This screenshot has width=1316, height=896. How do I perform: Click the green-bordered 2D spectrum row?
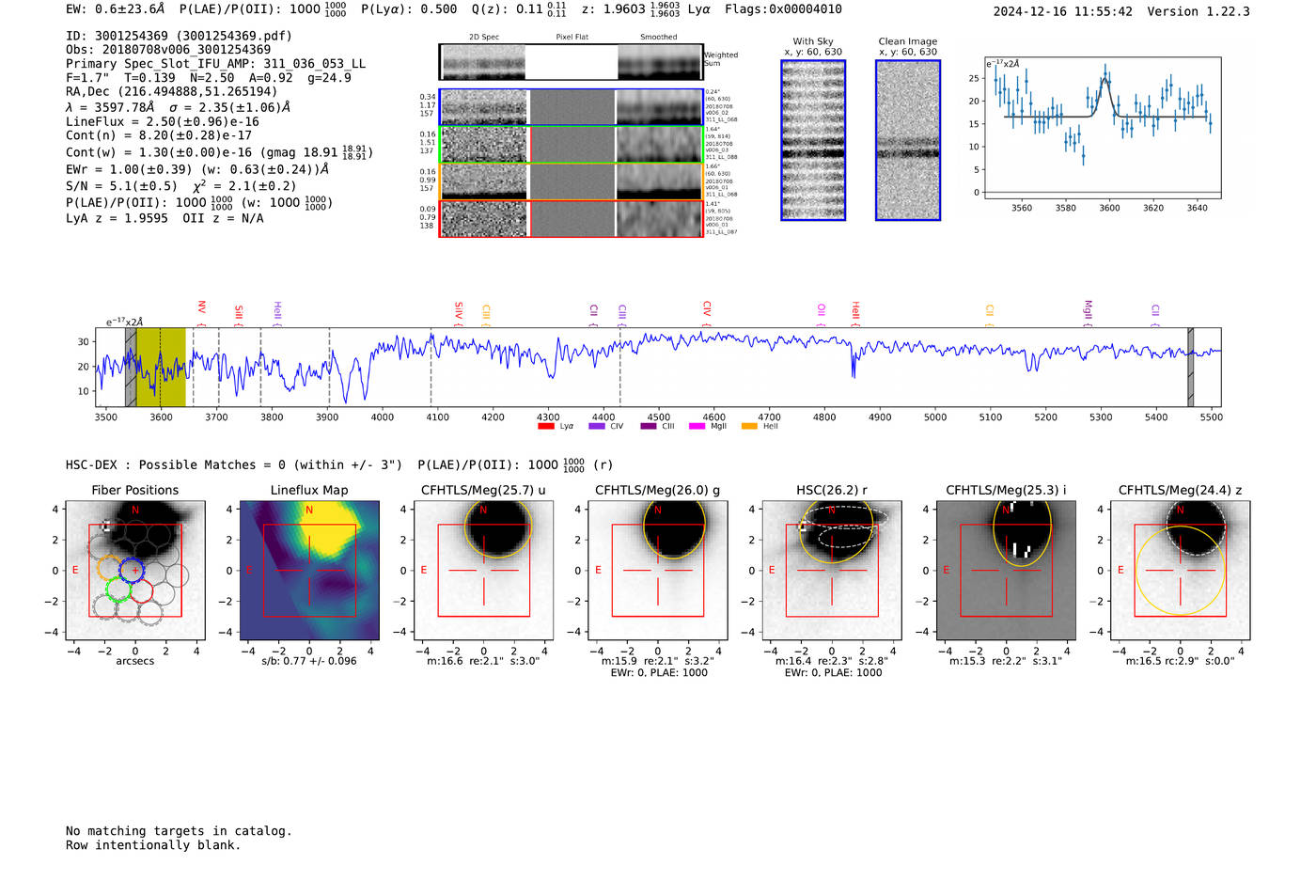(x=572, y=144)
